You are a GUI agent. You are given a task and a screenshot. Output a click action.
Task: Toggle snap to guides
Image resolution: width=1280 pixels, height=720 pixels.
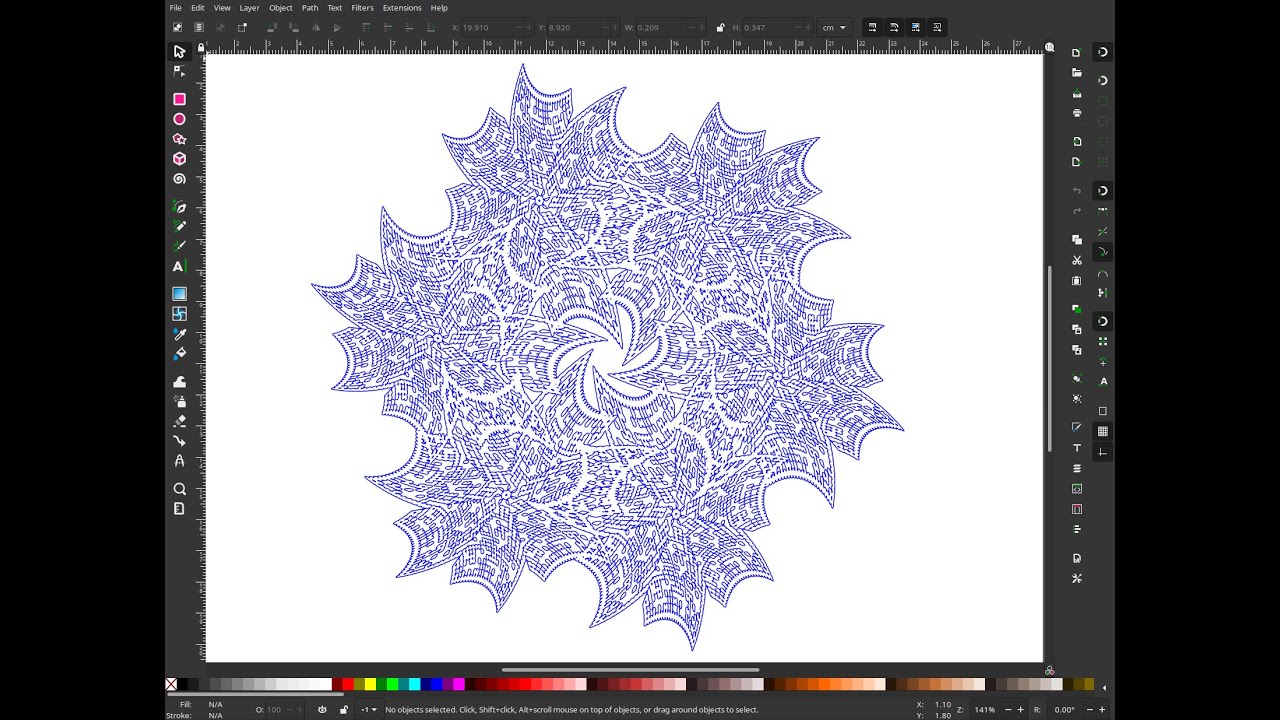1103,452
